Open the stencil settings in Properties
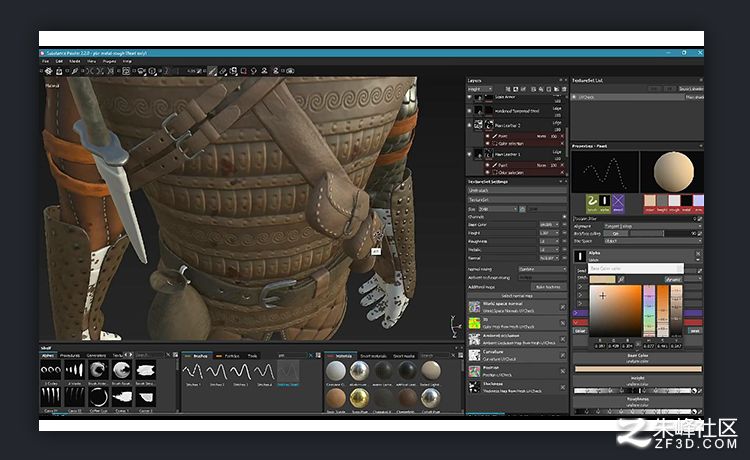Image resolution: width=750 pixels, height=460 pixels. [x=618, y=203]
